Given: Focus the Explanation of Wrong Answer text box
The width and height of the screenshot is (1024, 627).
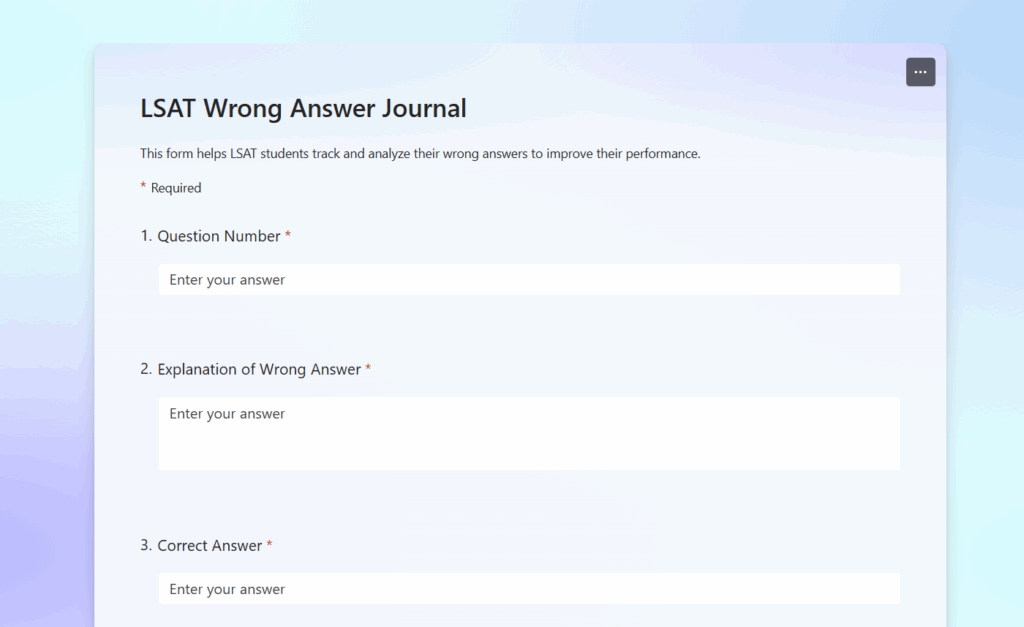Looking at the screenshot, I should [528, 433].
